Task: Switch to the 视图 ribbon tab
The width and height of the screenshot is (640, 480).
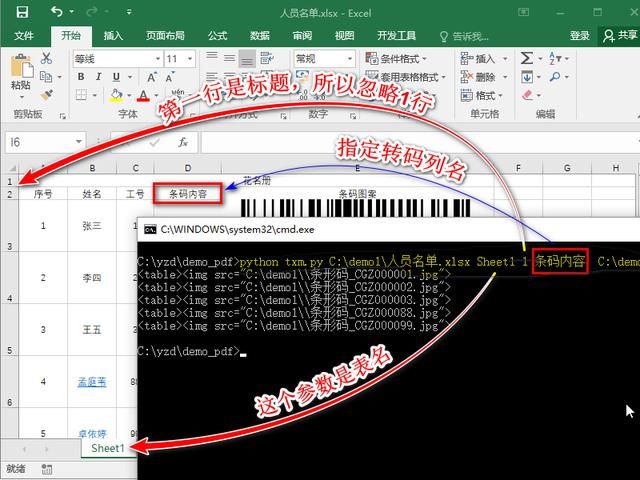Action: (x=344, y=36)
